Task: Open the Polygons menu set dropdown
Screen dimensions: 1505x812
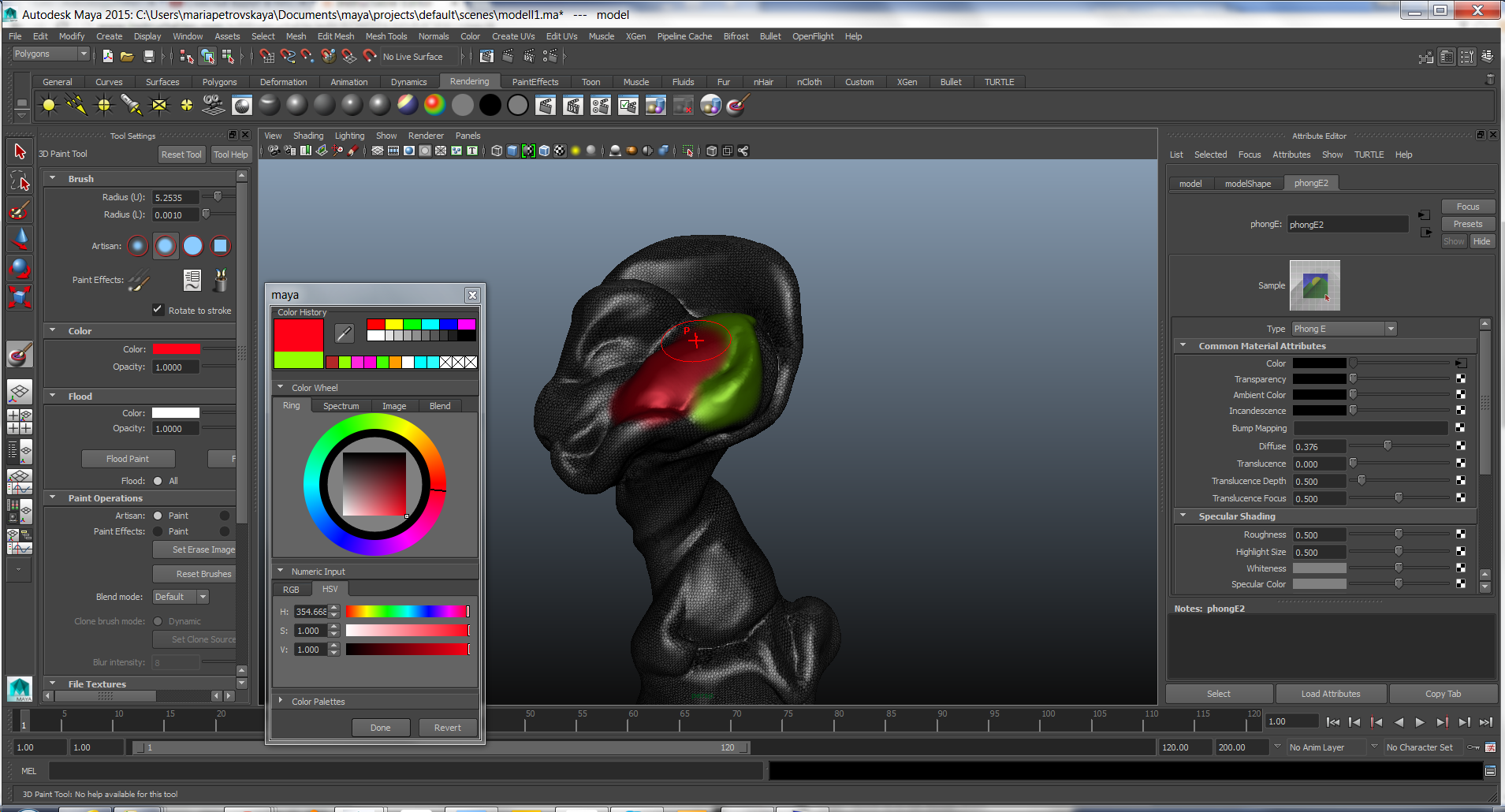Action: tap(50, 54)
